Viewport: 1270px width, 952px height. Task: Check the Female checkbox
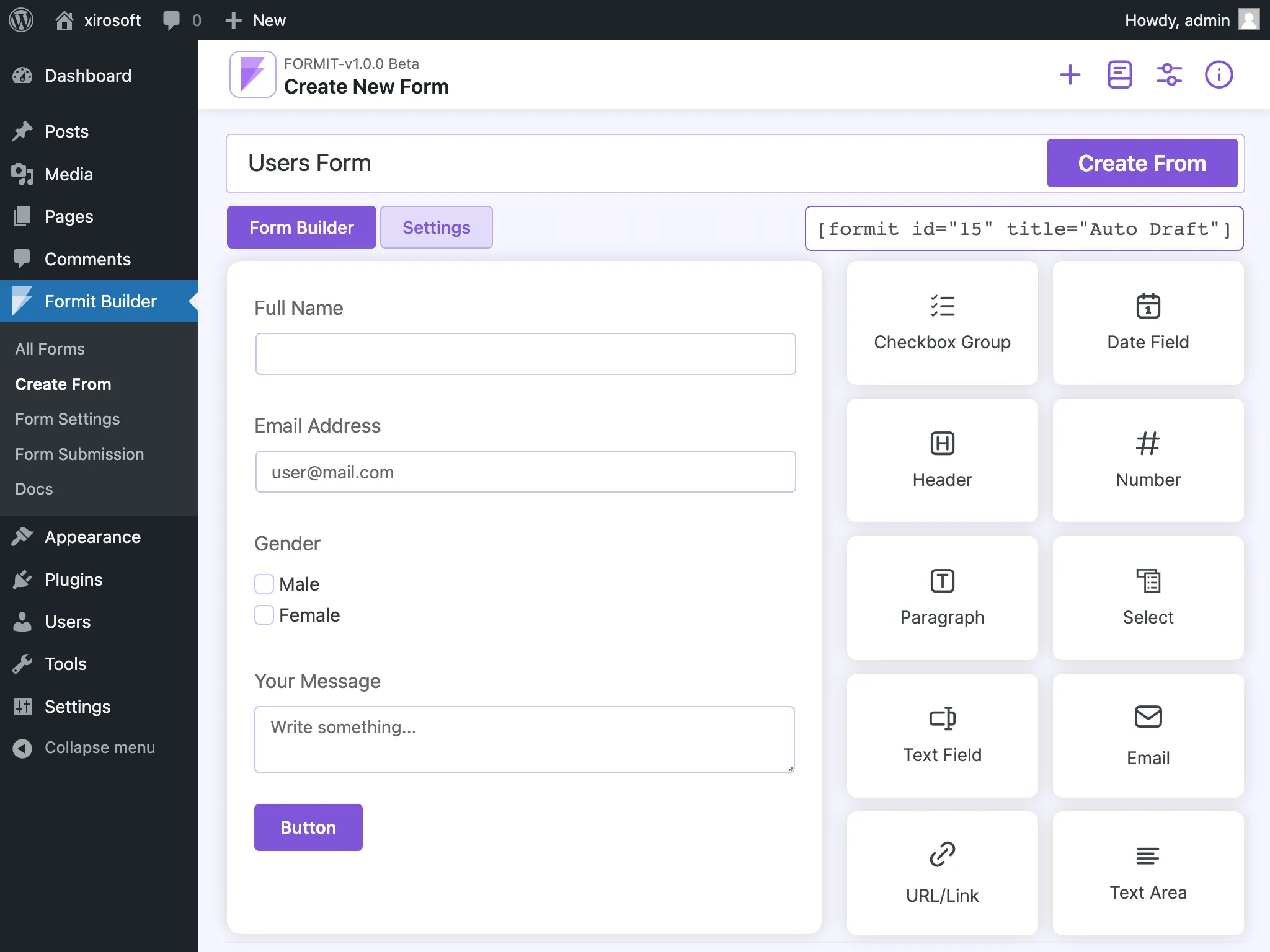(264, 615)
